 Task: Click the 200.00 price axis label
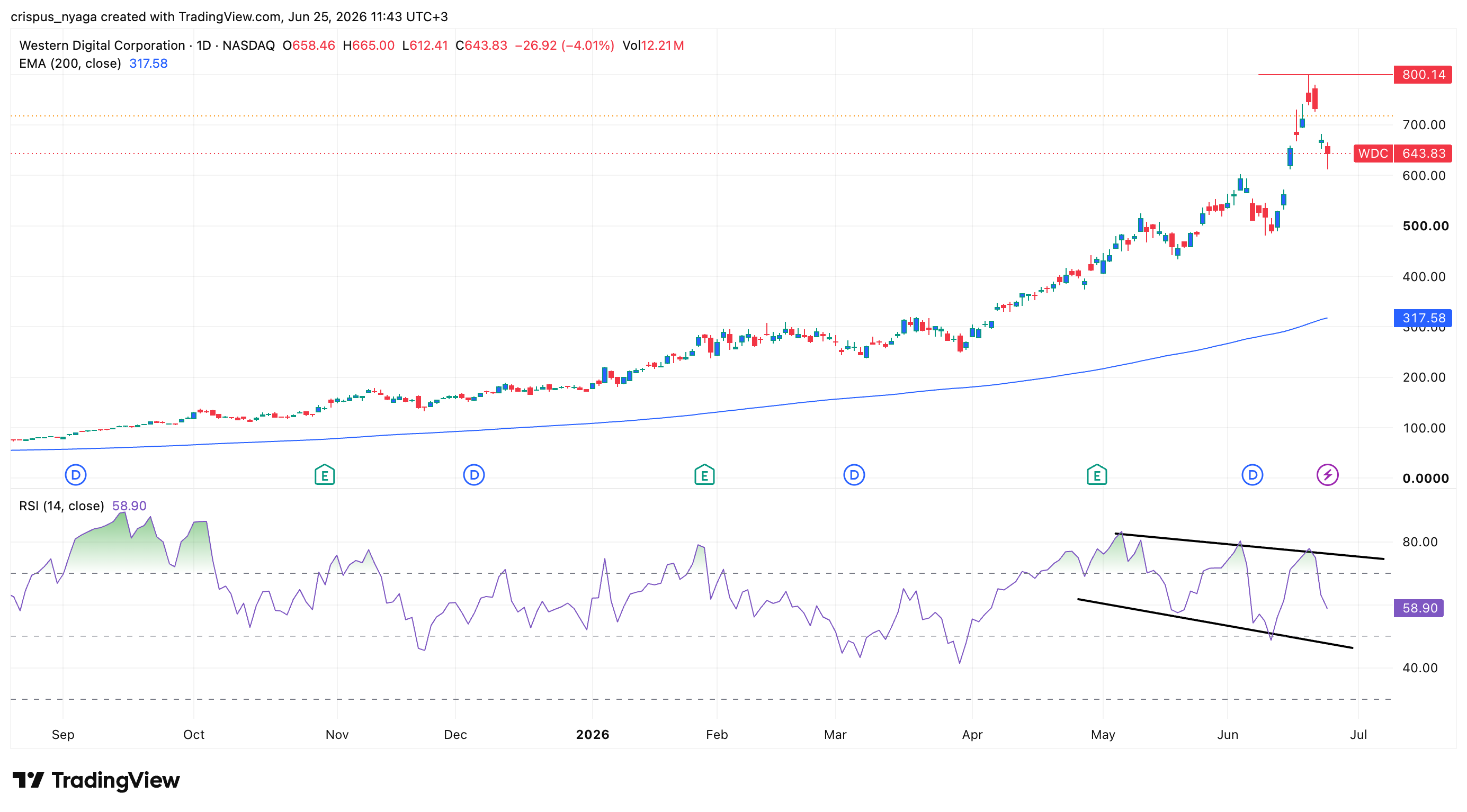pyautogui.click(x=1424, y=377)
